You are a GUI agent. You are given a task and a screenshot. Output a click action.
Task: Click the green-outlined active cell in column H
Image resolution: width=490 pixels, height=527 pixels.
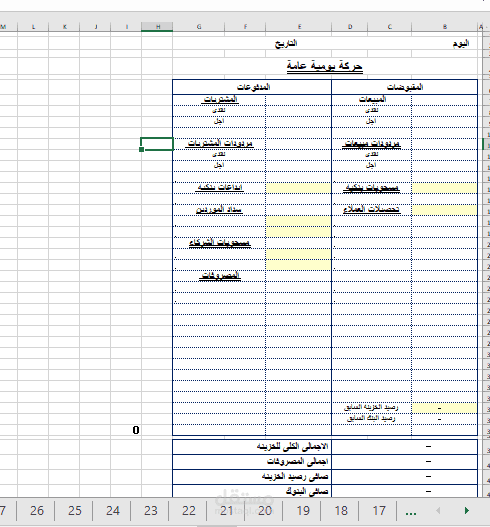(157, 144)
